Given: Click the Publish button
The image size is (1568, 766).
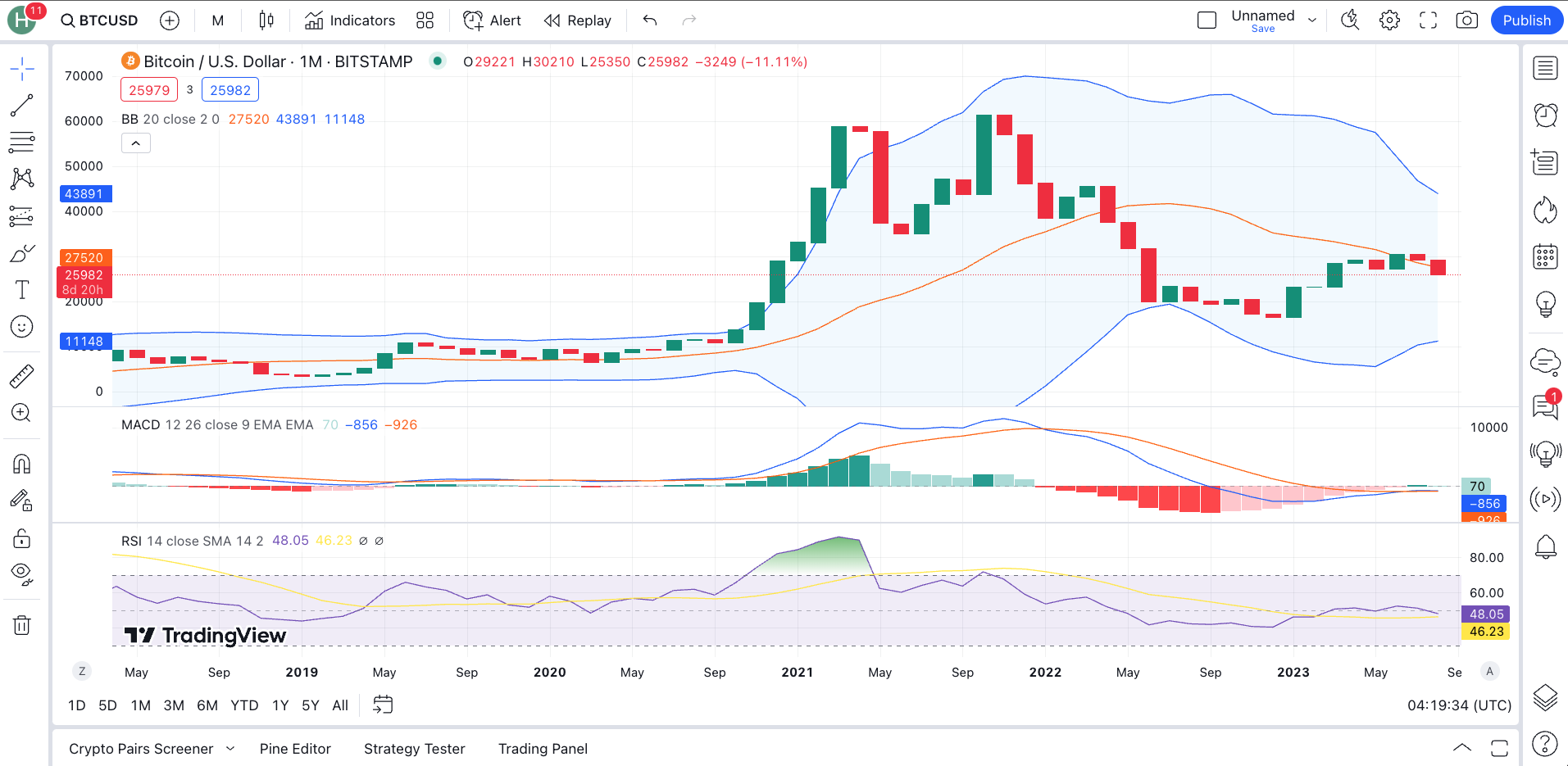Looking at the screenshot, I should coord(1525,20).
